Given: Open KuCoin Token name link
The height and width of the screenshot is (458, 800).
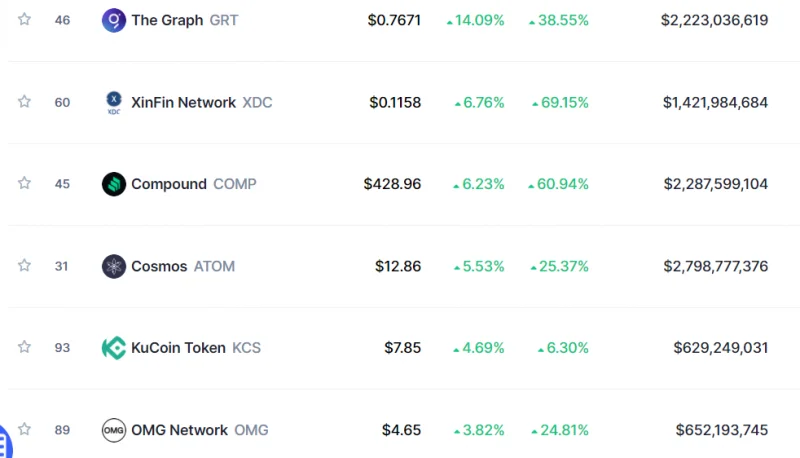Looking at the screenshot, I should pos(178,348).
